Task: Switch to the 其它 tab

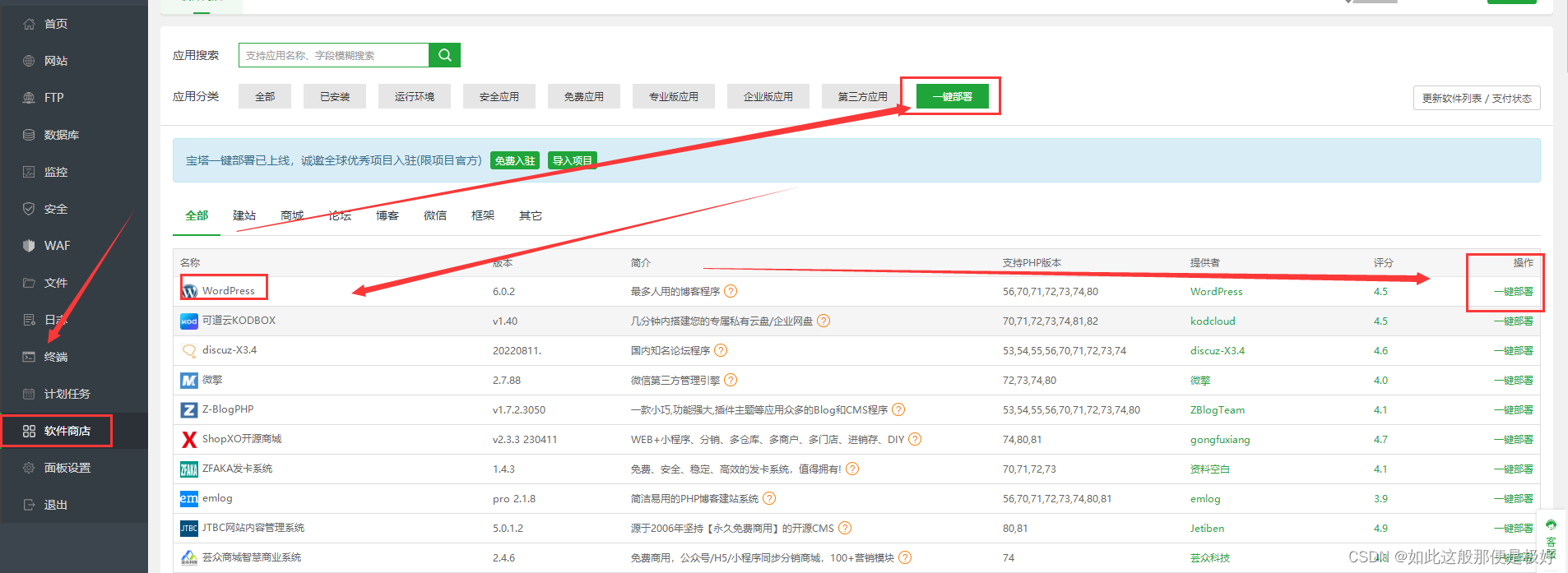Action: click(x=531, y=215)
